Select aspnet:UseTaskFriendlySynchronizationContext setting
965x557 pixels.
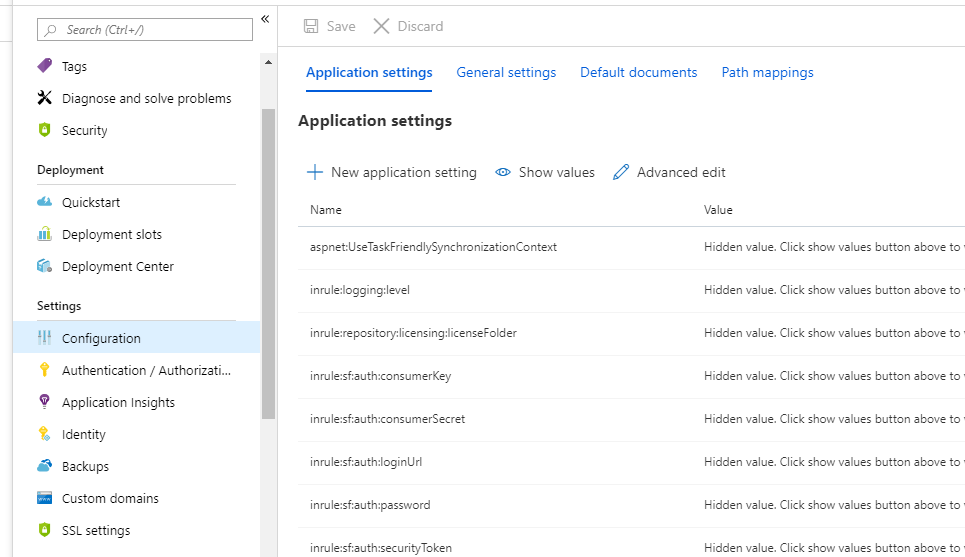click(433, 247)
